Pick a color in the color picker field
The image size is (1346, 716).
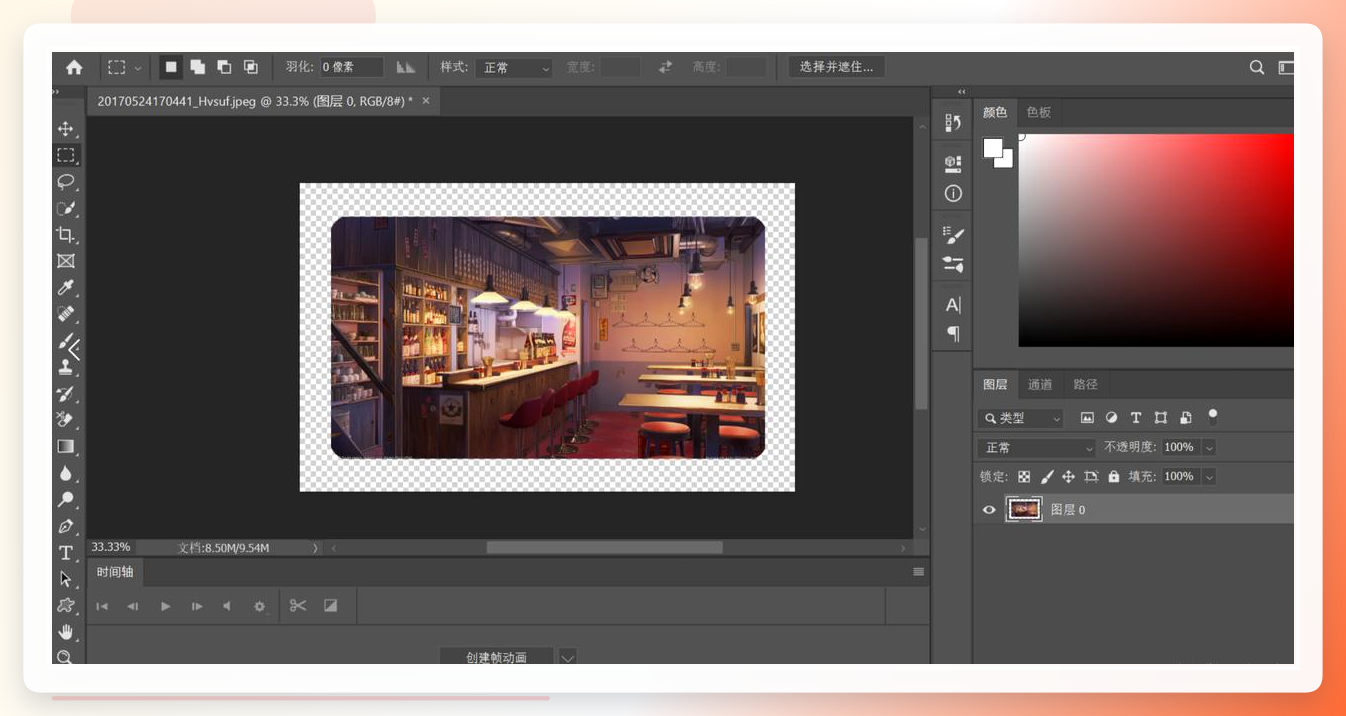pyautogui.click(x=1156, y=240)
